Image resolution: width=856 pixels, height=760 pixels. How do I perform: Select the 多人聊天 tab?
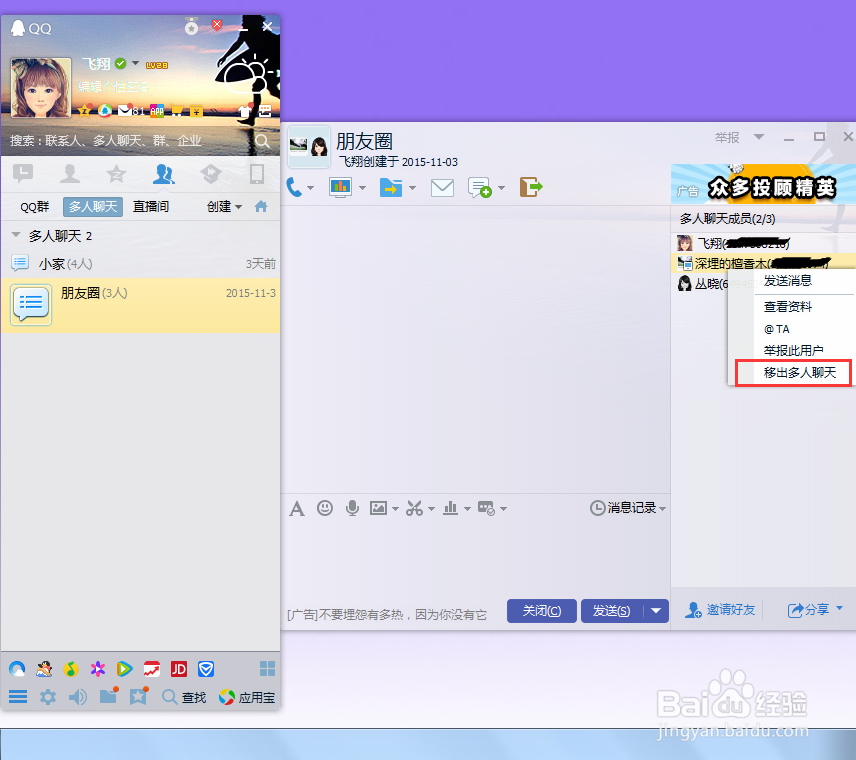tap(93, 207)
